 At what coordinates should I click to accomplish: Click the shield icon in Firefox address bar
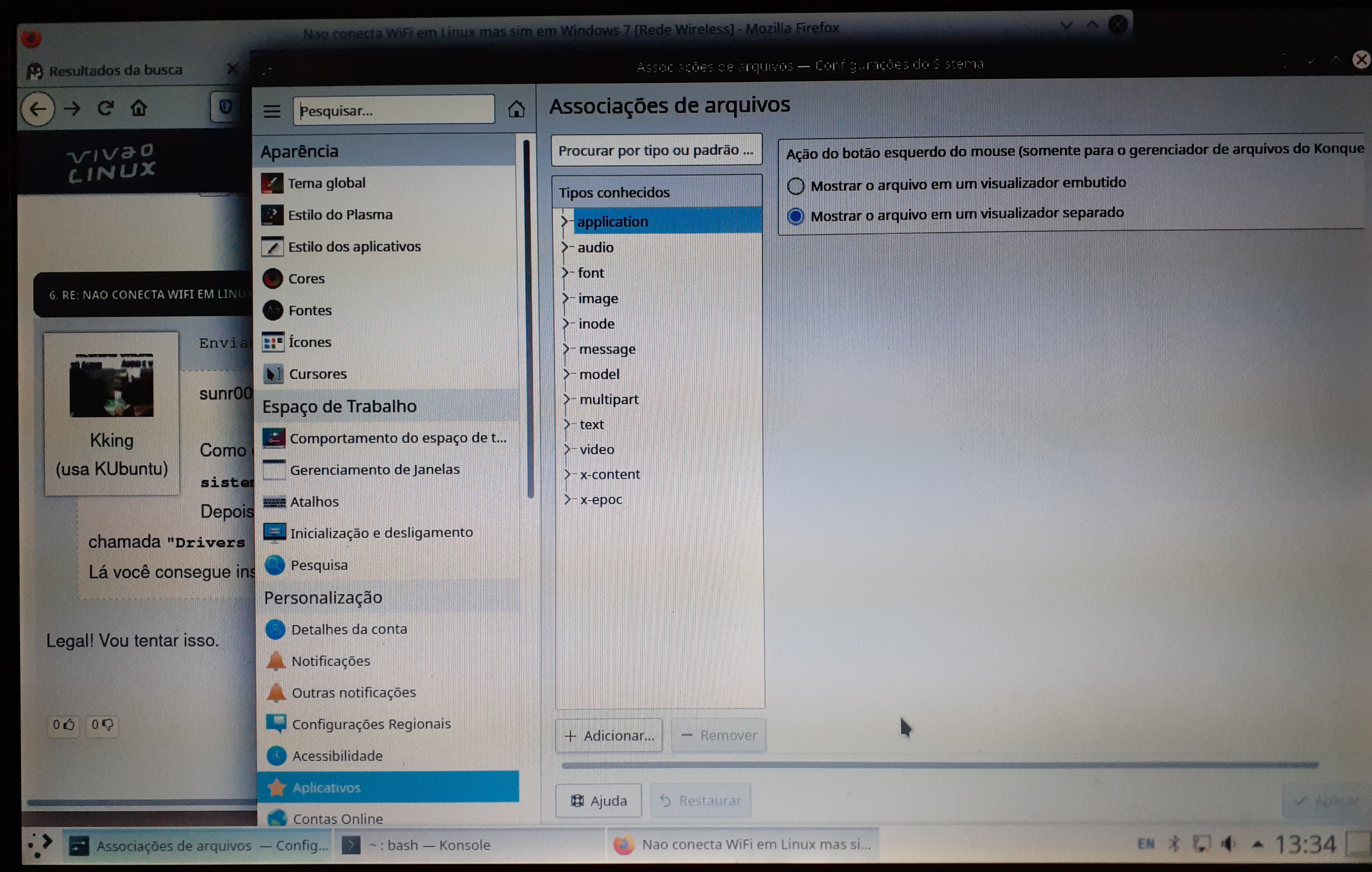coord(225,107)
